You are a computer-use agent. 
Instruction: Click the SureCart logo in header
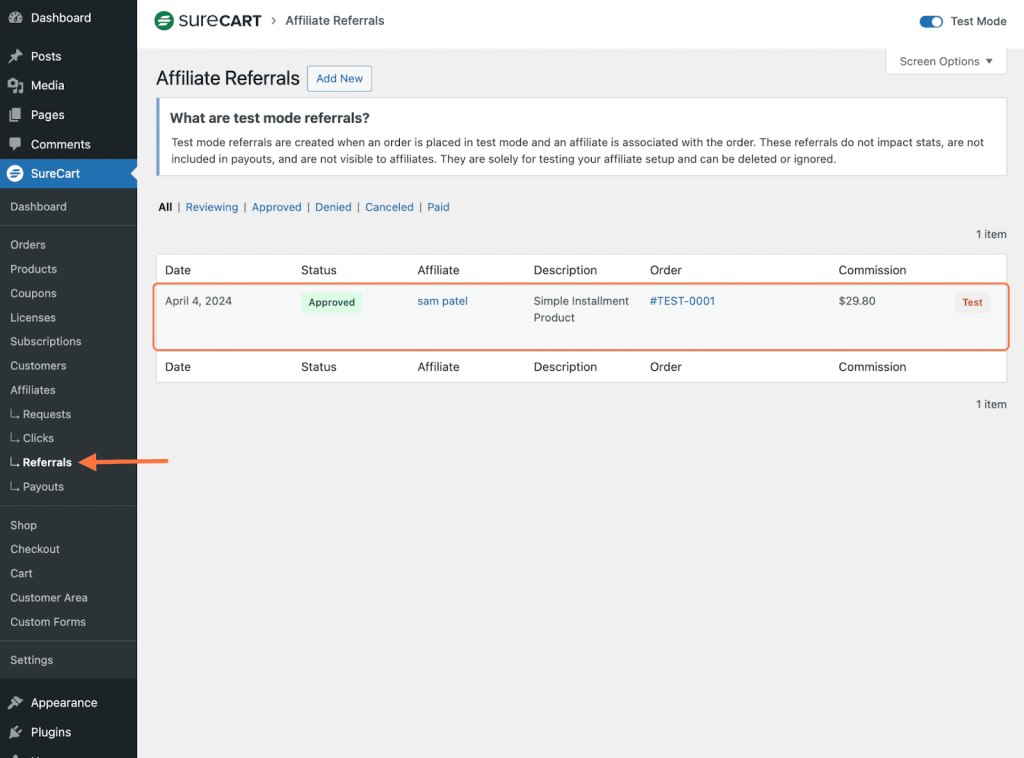207,21
